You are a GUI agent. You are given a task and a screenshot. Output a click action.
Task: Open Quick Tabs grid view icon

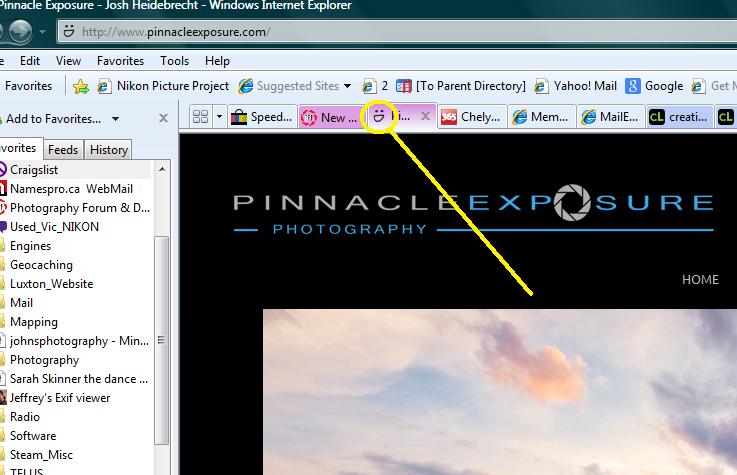(x=201, y=117)
